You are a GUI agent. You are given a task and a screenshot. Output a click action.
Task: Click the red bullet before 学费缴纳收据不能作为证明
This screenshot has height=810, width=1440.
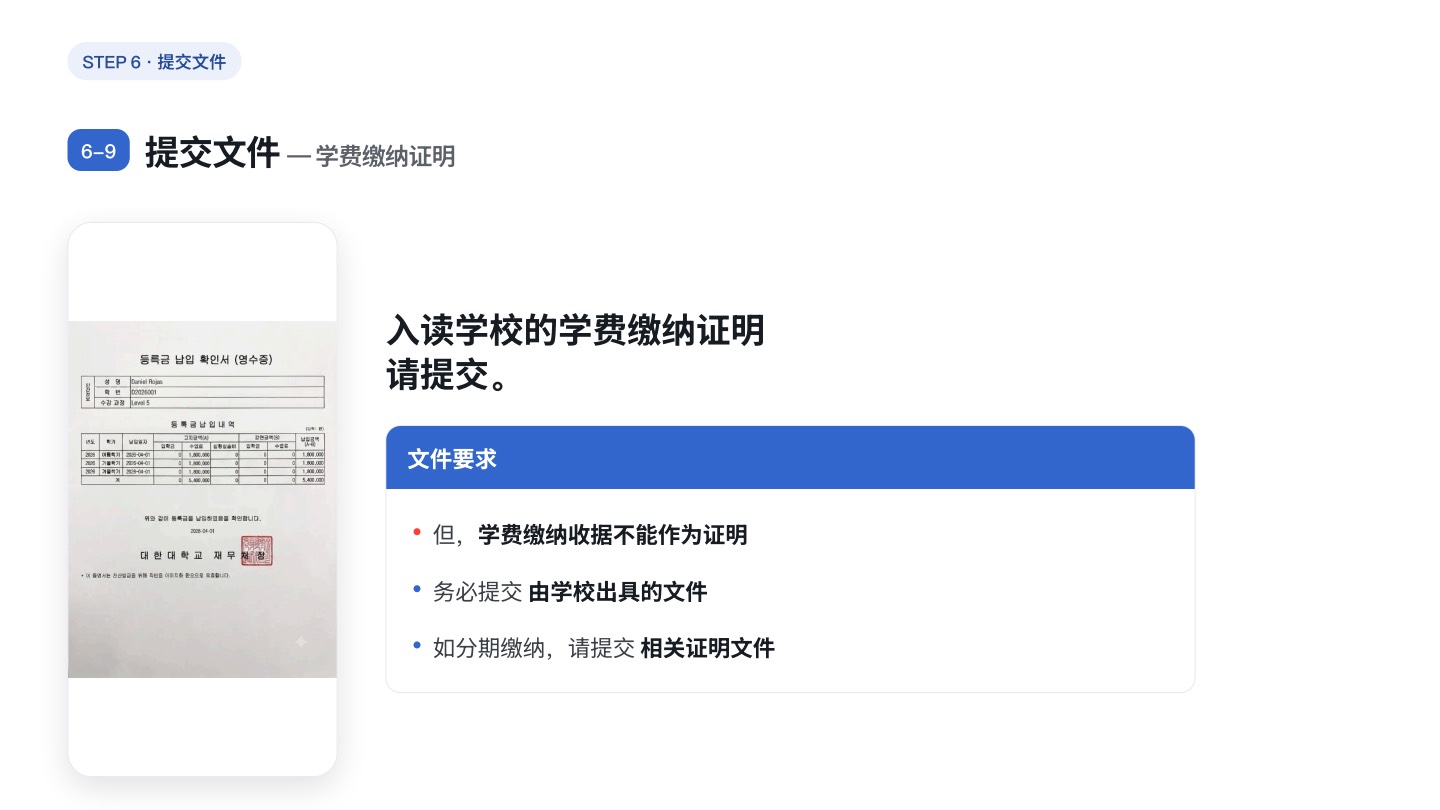417,531
